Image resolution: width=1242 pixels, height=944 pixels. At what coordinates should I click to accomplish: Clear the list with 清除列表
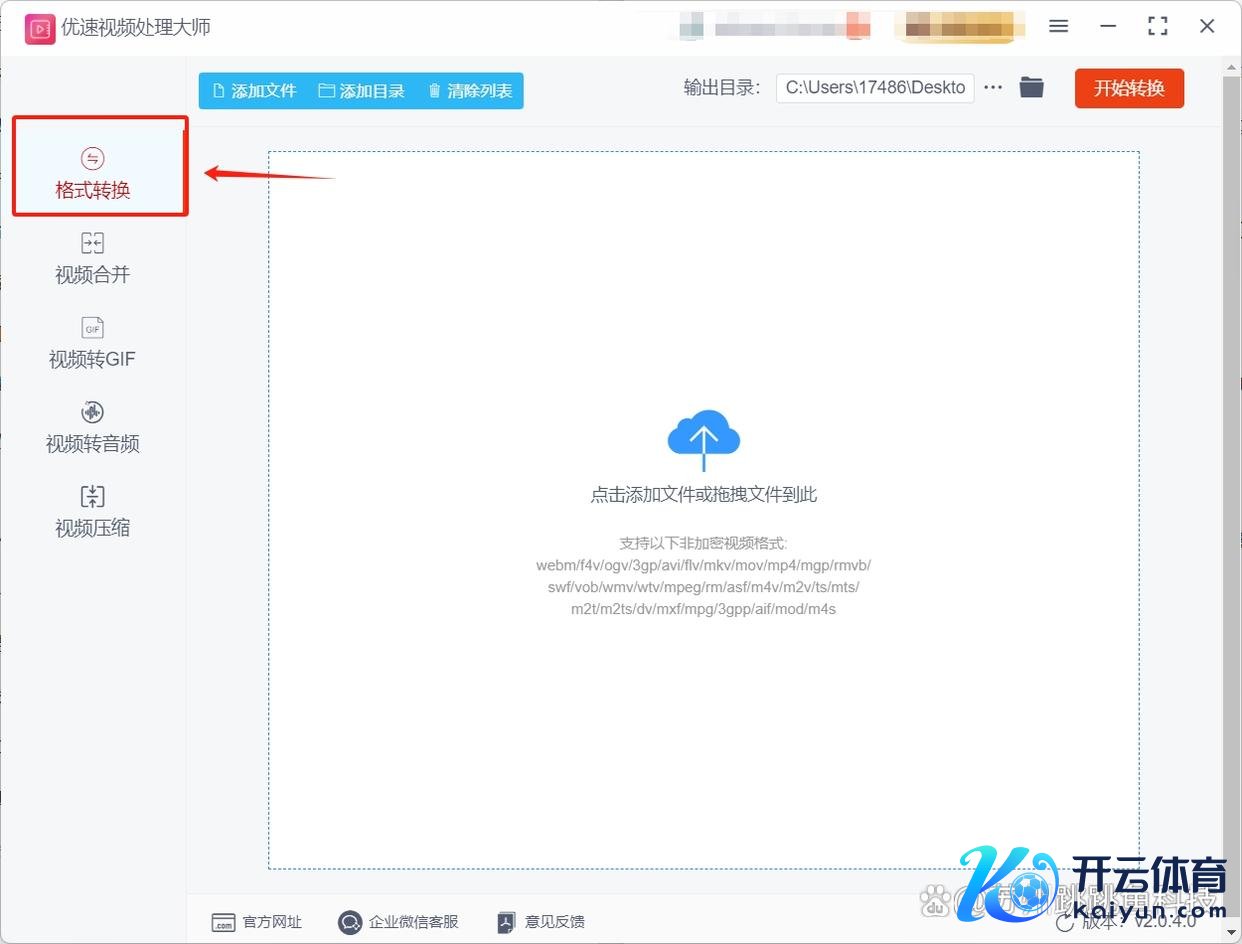(x=470, y=91)
